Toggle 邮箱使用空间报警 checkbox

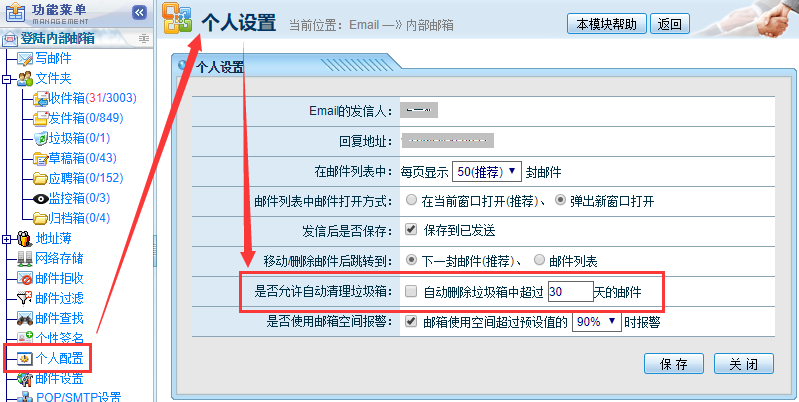tap(411, 321)
